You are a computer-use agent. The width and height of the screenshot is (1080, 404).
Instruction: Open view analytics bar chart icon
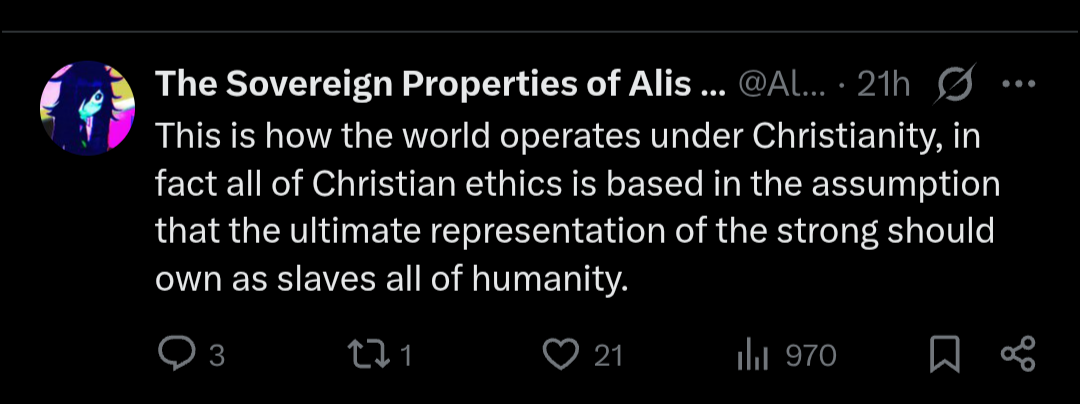coord(751,355)
